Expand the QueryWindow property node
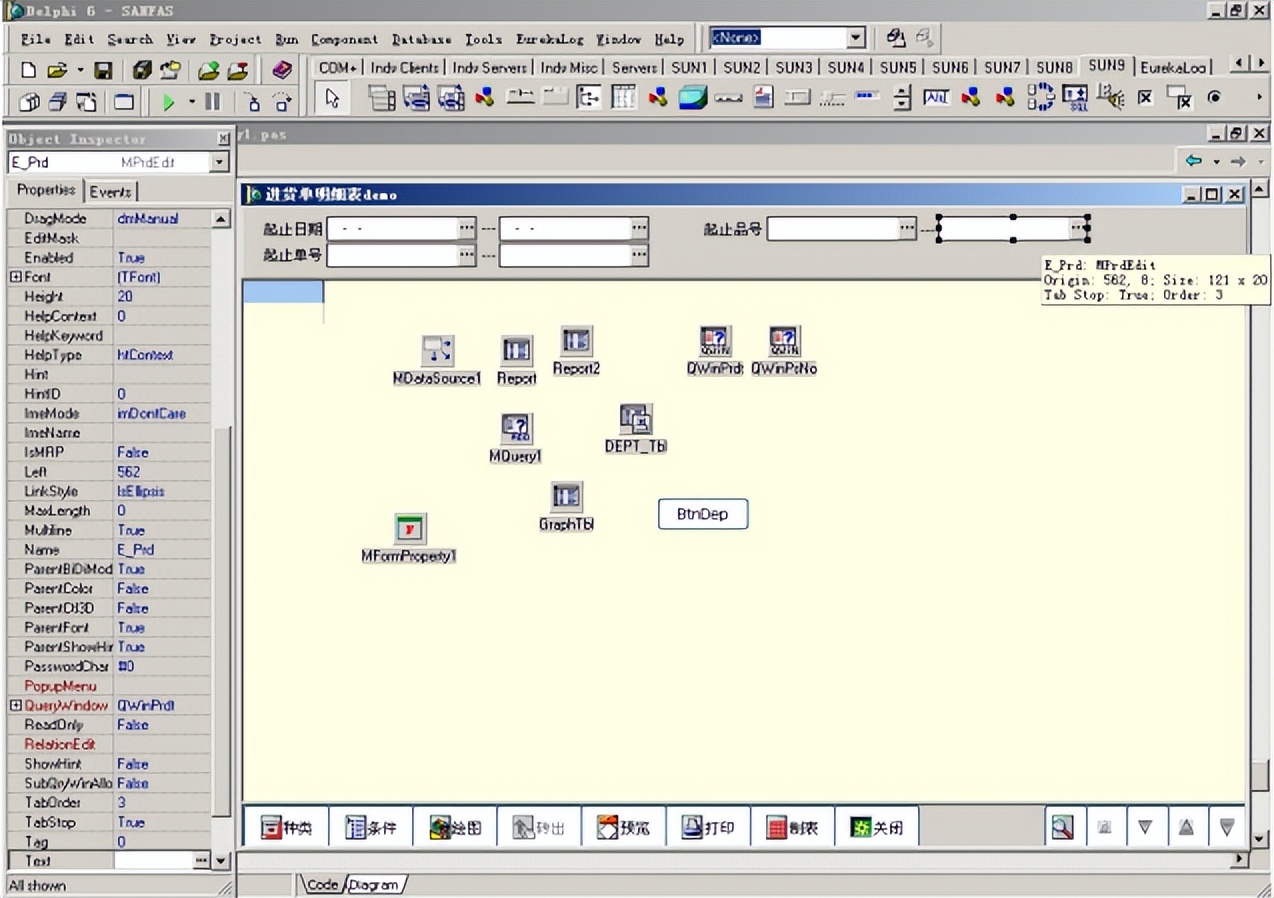The image size is (1274, 898). (16, 706)
